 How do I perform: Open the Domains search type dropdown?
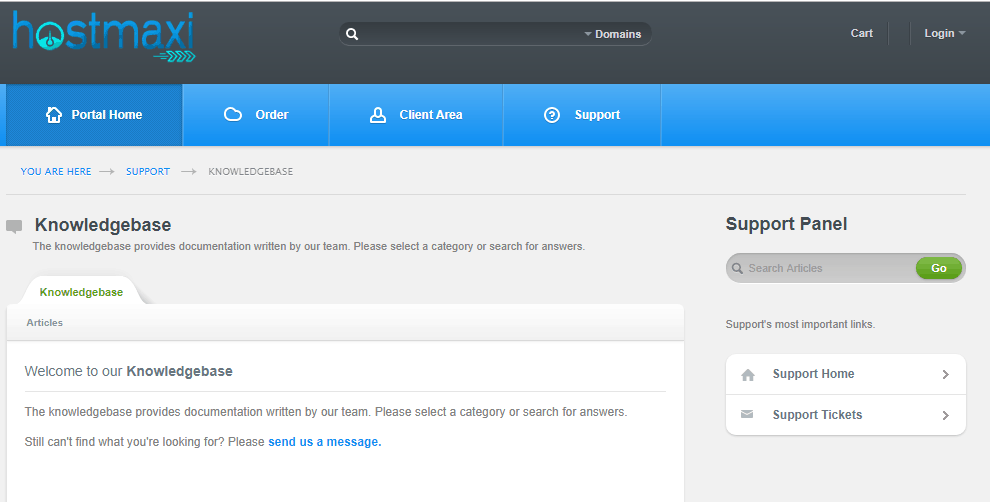click(x=612, y=34)
